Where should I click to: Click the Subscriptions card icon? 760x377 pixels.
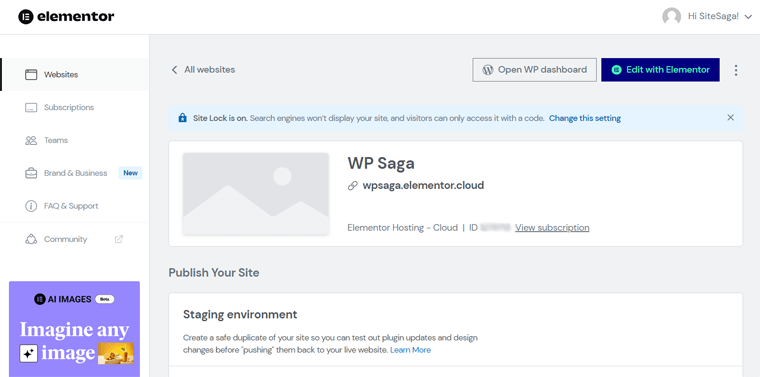coord(31,108)
